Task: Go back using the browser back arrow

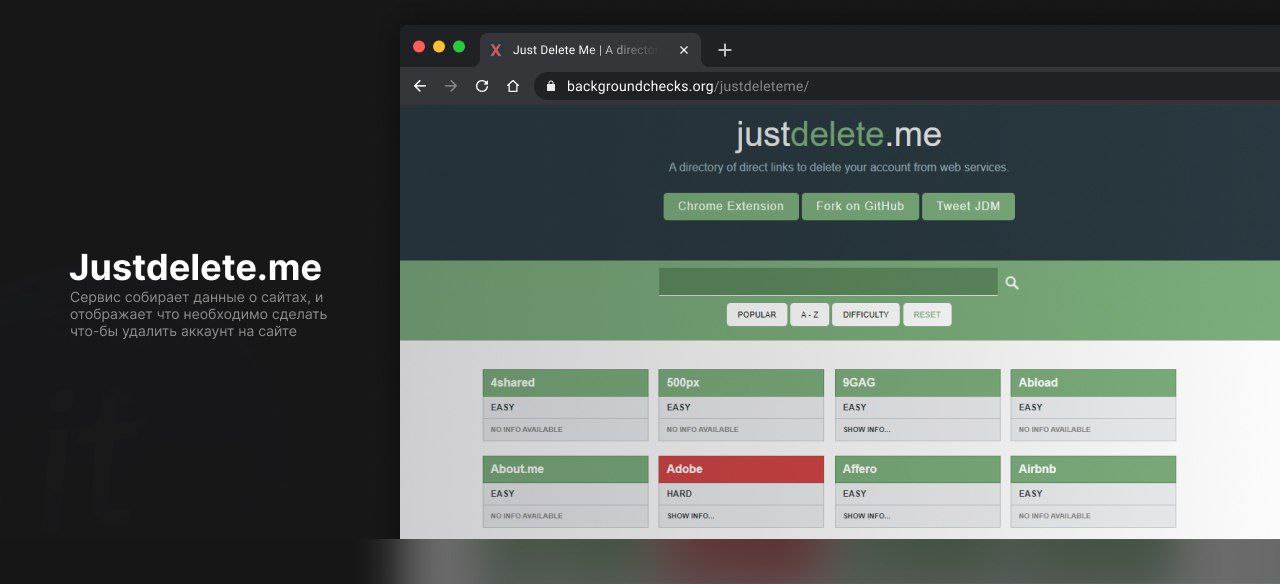Action: (420, 86)
